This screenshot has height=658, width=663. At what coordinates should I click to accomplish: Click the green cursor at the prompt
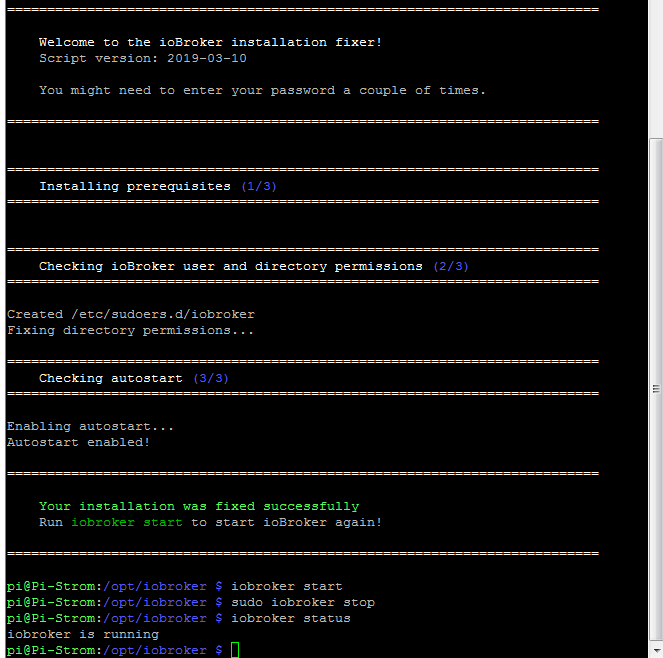point(235,650)
